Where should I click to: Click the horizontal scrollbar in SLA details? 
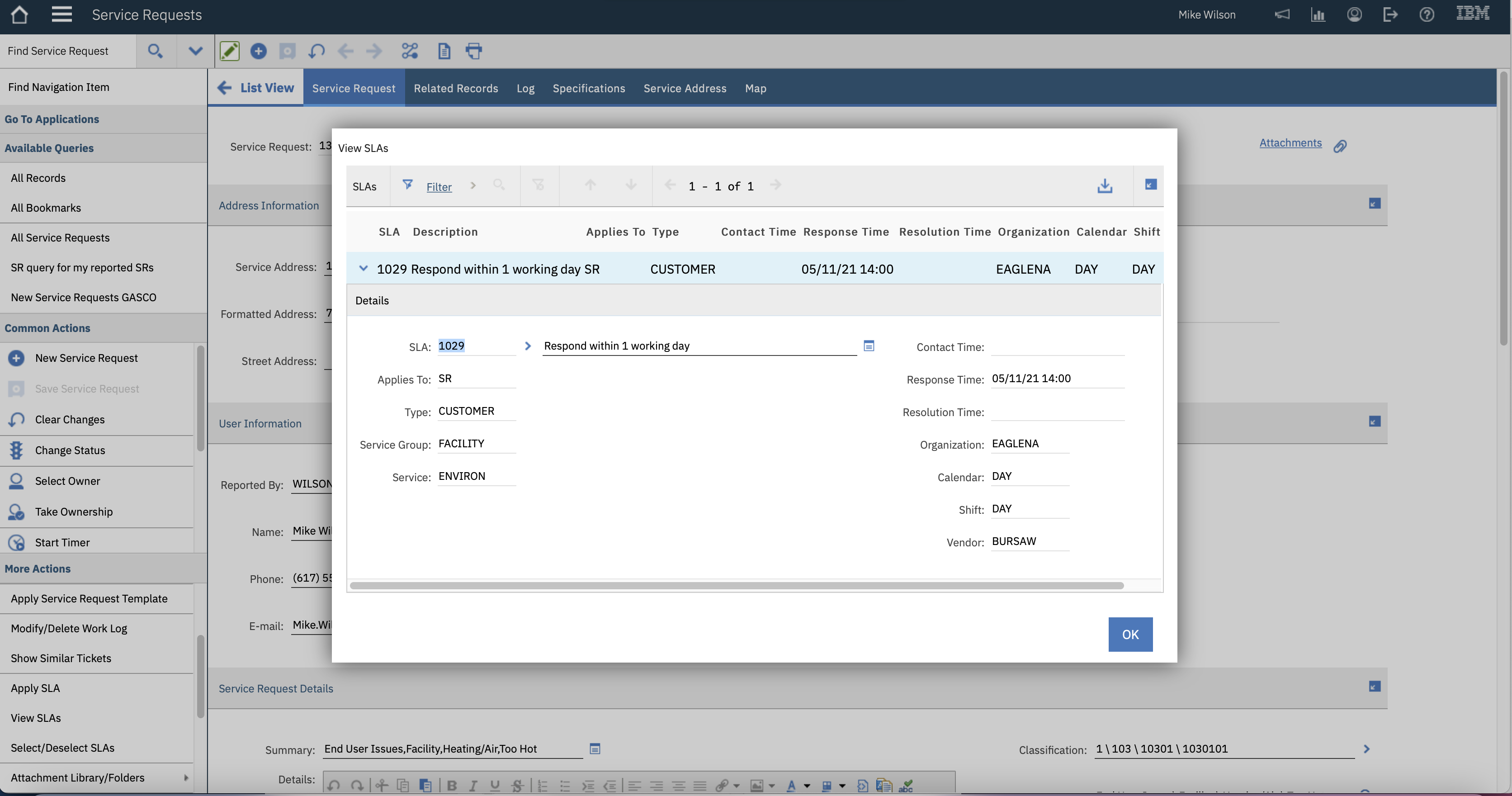[x=736, y=585]
